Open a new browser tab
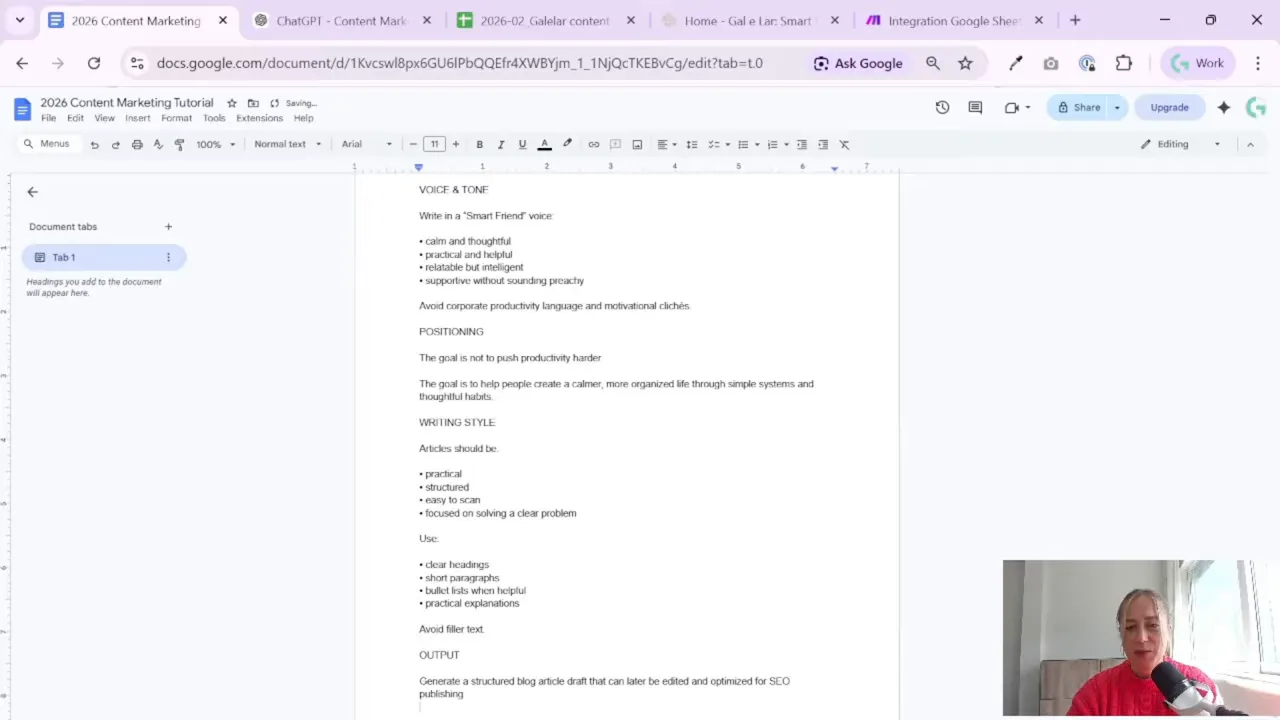The width and height of the screenshot is (1280, 720). [1075, 20]
